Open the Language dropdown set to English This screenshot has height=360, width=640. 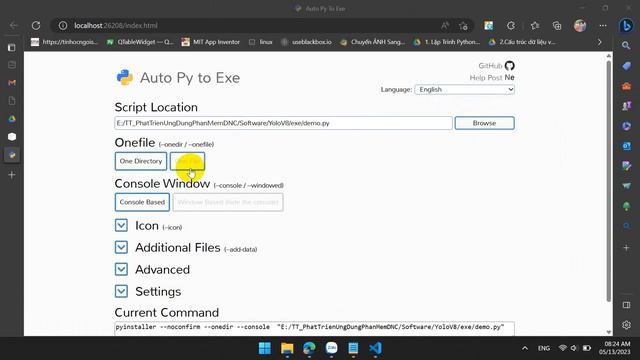tap(464, 89)
